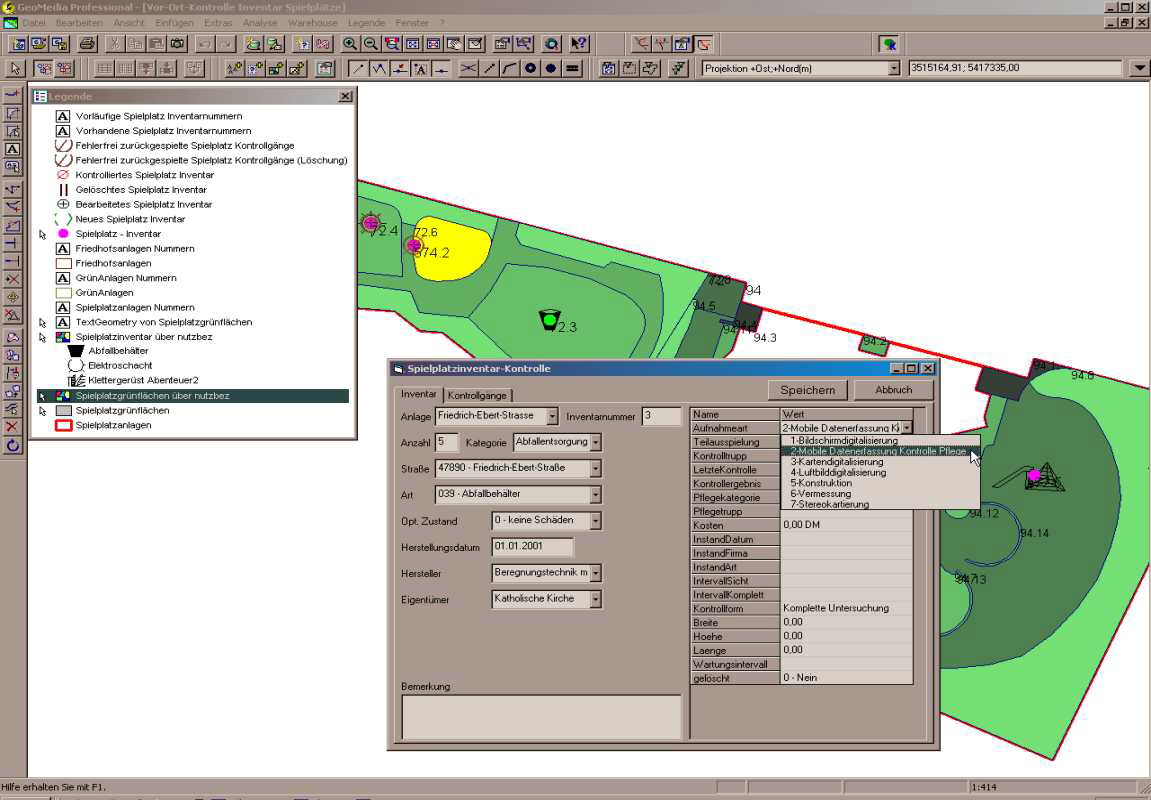The height and width of the screenshot is (800, 1151).
Task: Click the zigzag polyline tool icon
Action: (379, 69)
